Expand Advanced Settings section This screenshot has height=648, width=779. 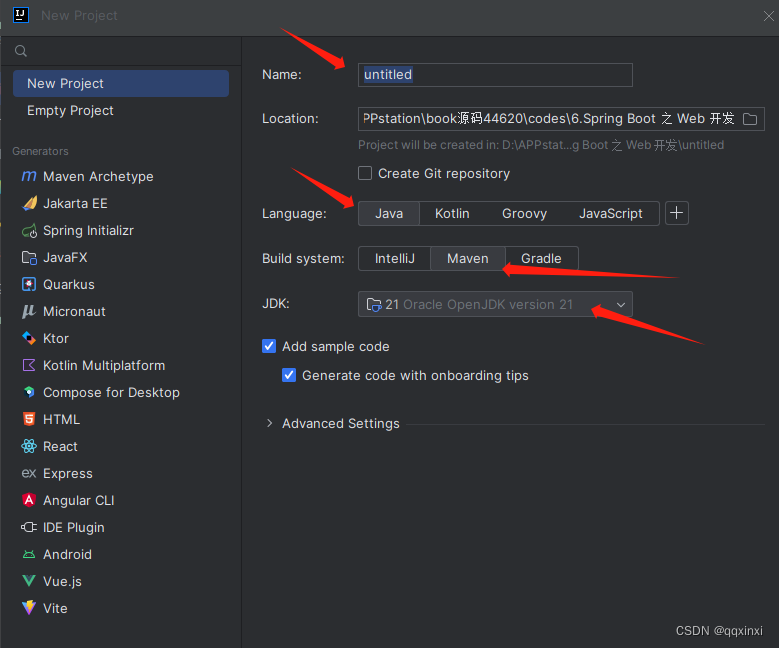point(269,424)
